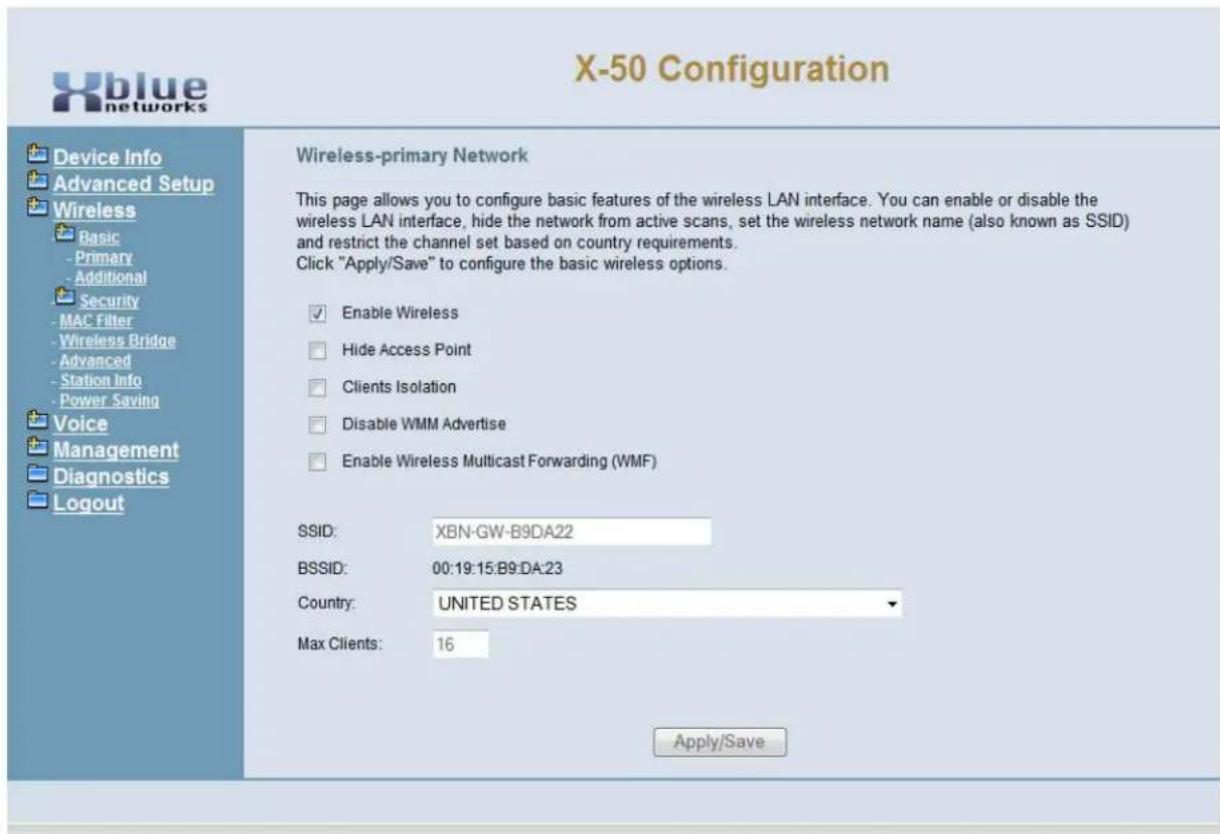Open the Device Info menu
The image size is (1220, 834).
[107, 157]
